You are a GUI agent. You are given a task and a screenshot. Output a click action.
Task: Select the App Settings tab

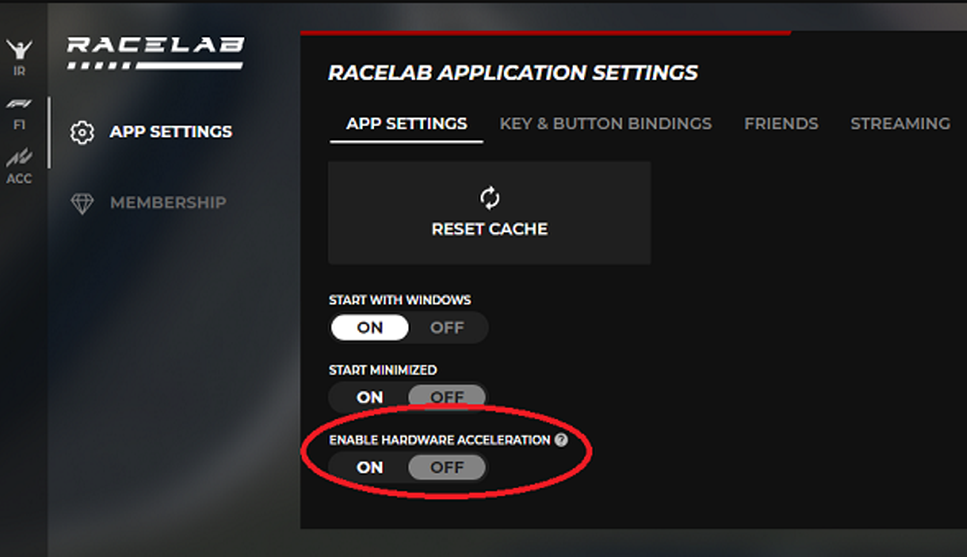[406, 124]
